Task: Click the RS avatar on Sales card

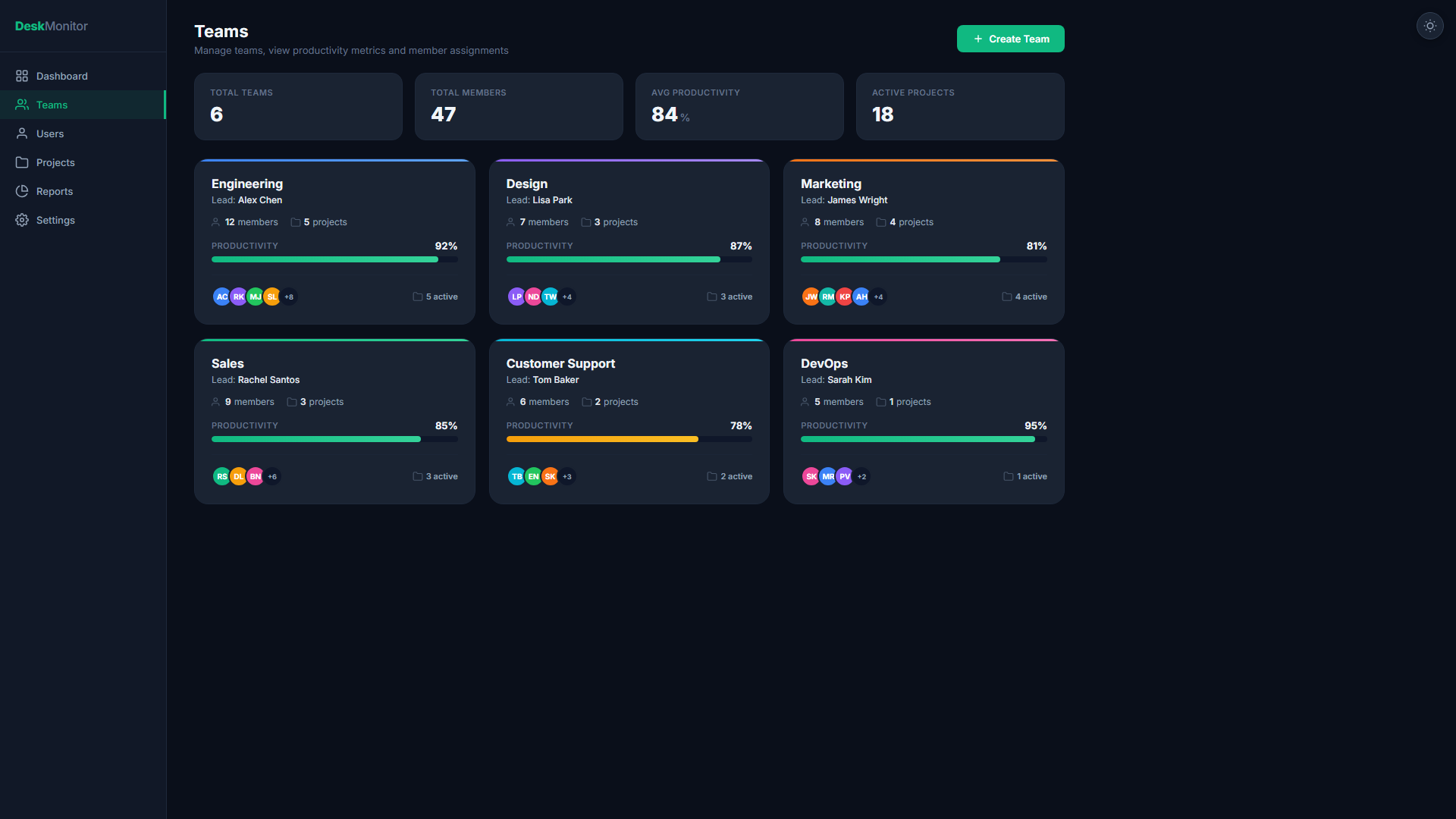Action: coord(221,476)
